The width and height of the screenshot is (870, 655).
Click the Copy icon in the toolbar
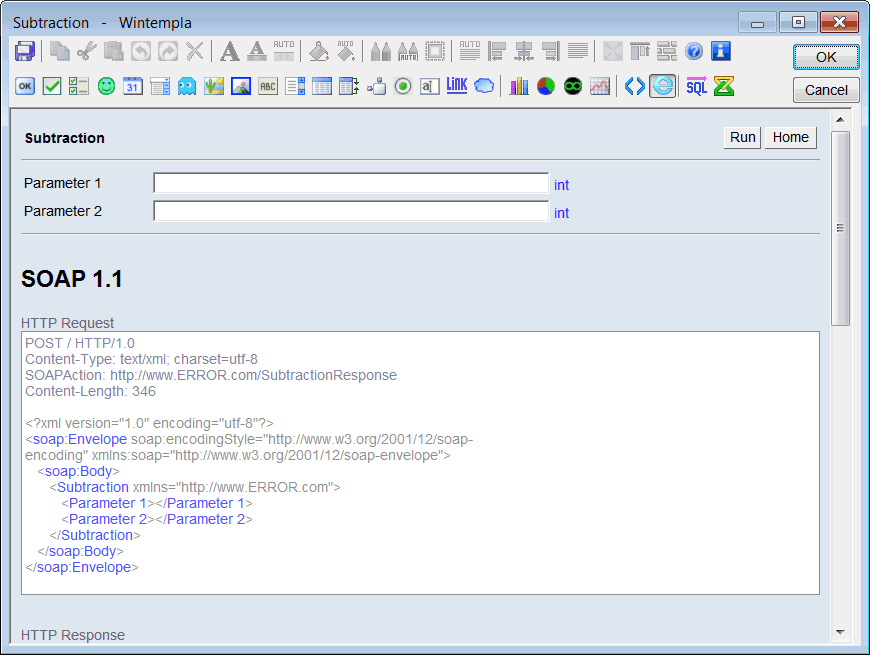[59, 52]
